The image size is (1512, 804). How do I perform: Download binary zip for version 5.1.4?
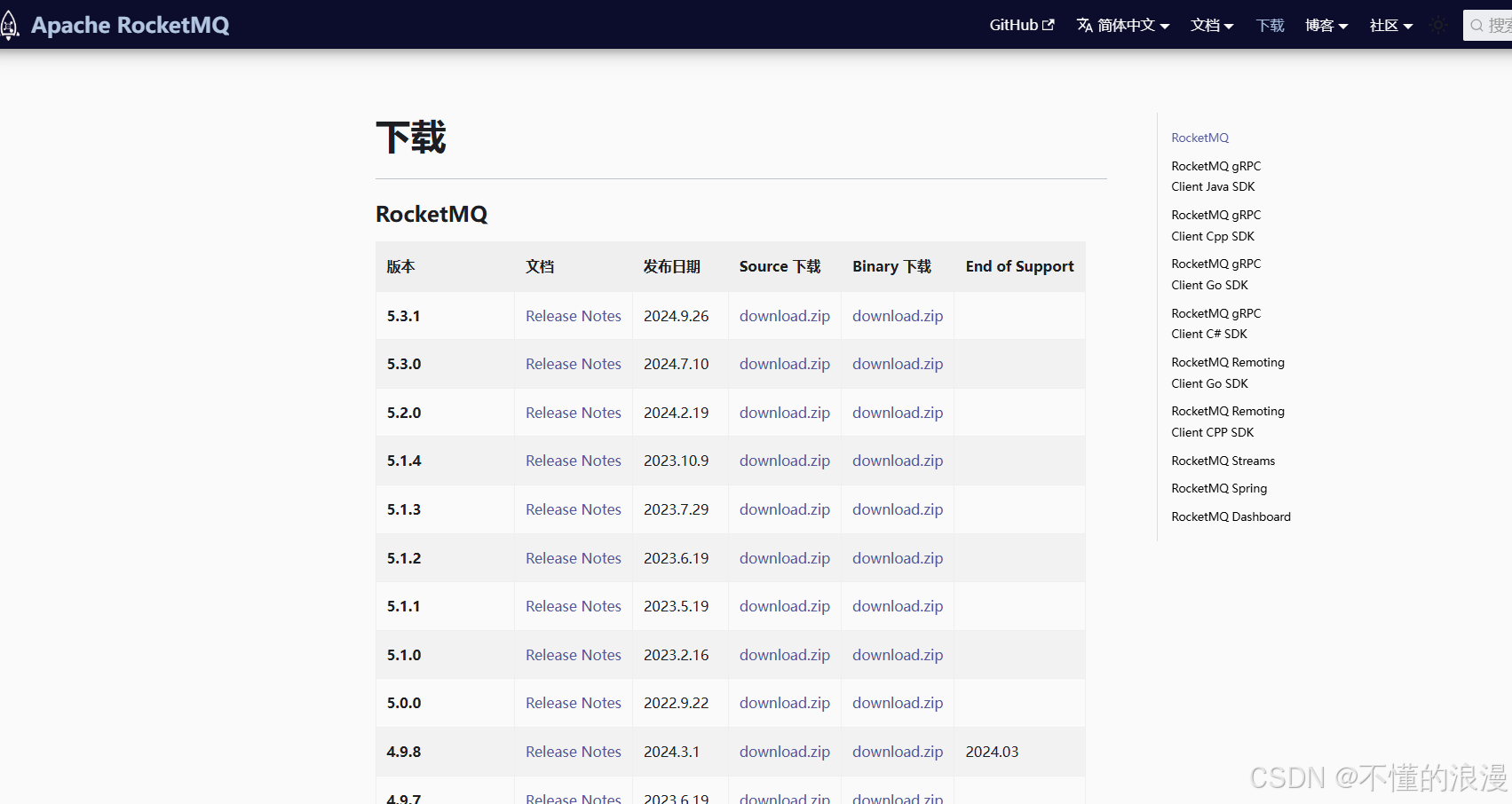tap(898, 461)
